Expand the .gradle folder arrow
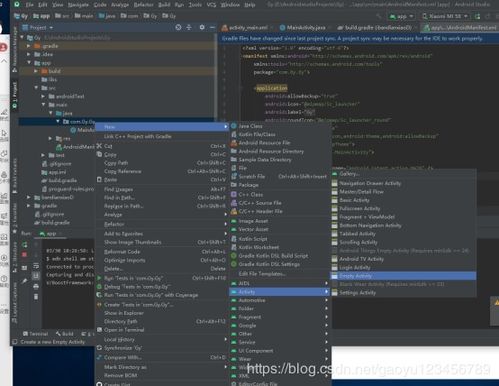499x386 pixels. [29, 46]
